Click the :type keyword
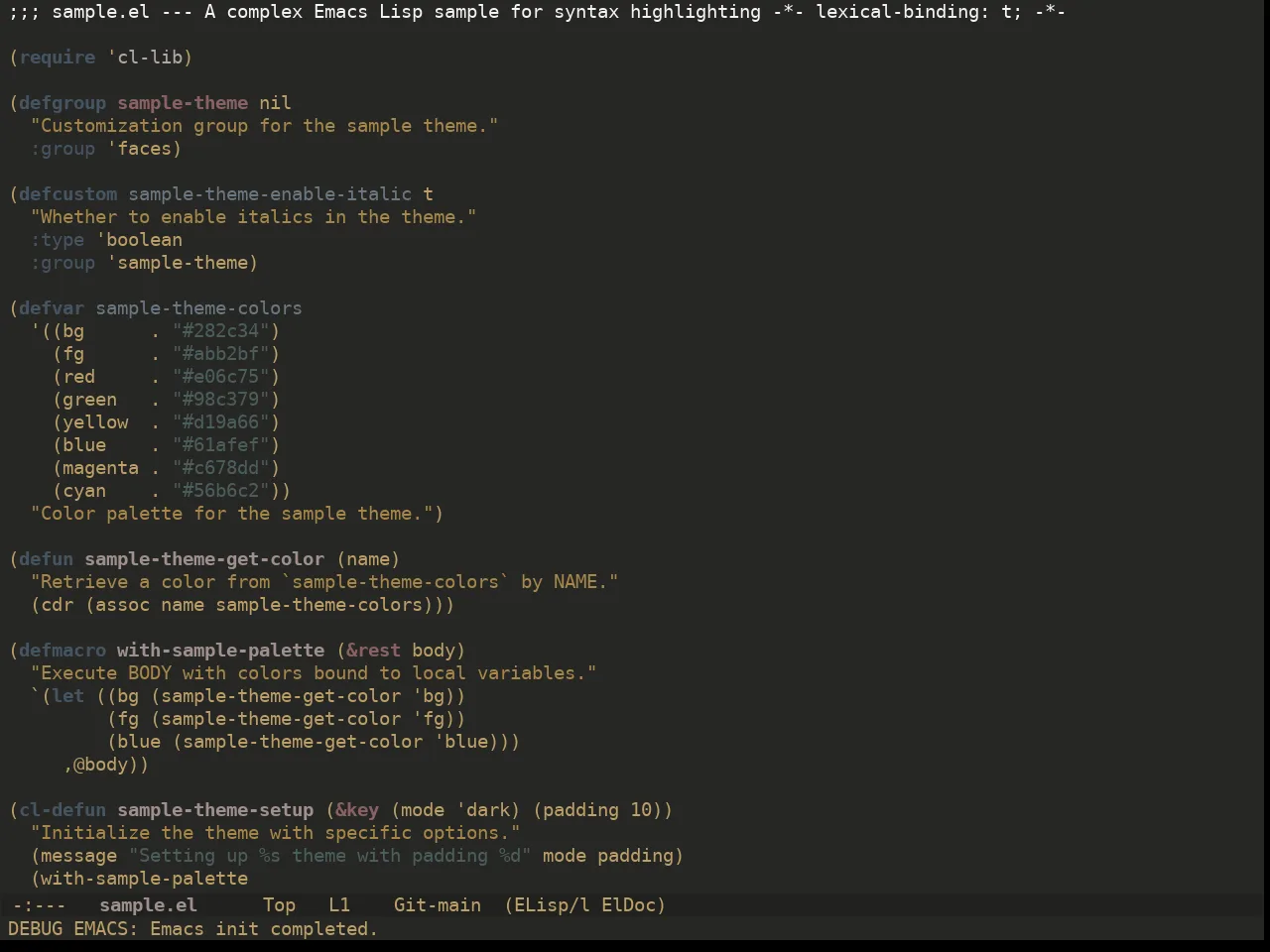 pyautogui.click(x=58, y=240)
